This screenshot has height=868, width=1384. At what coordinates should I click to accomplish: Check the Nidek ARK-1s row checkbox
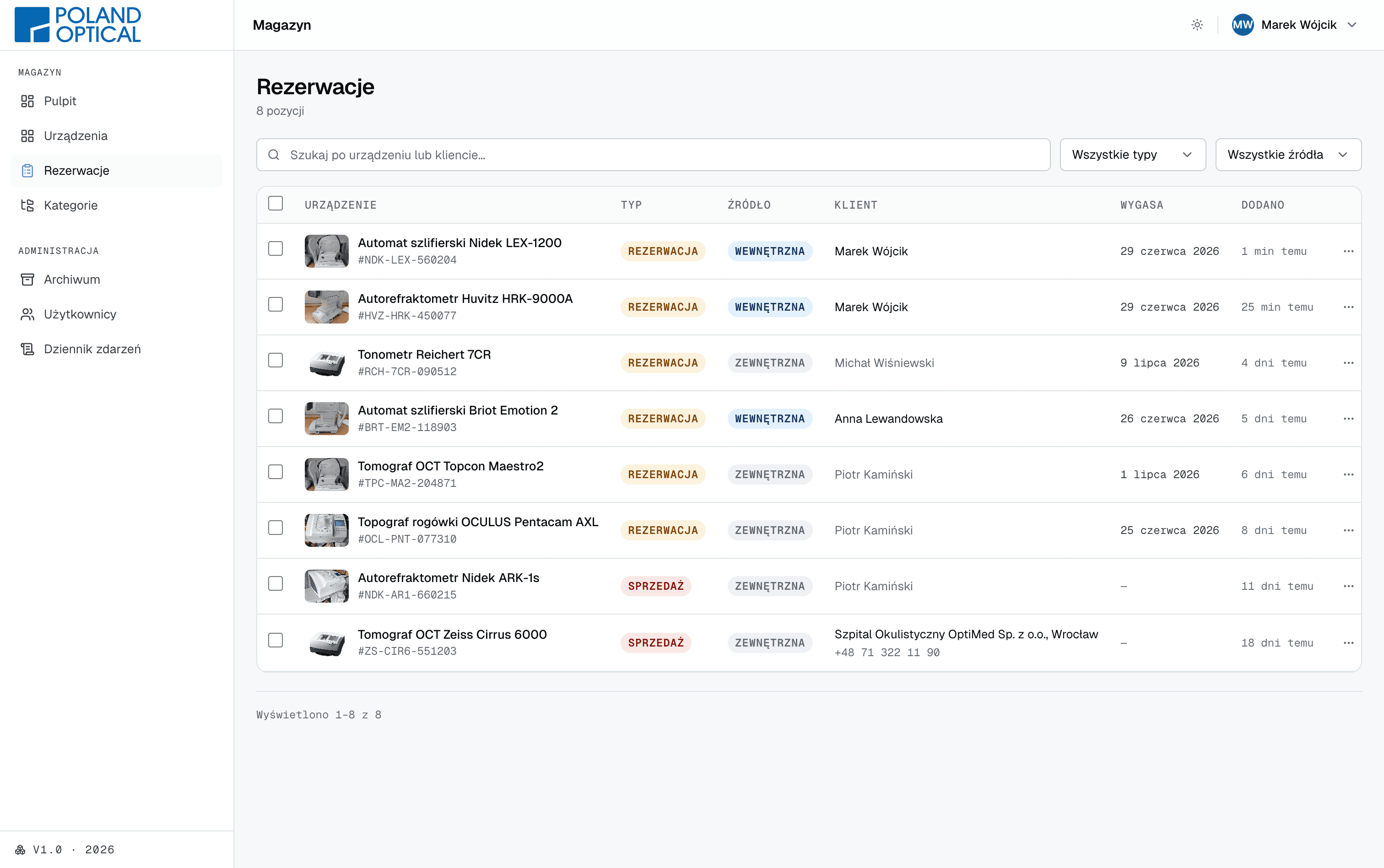click(x=276, y=583)
